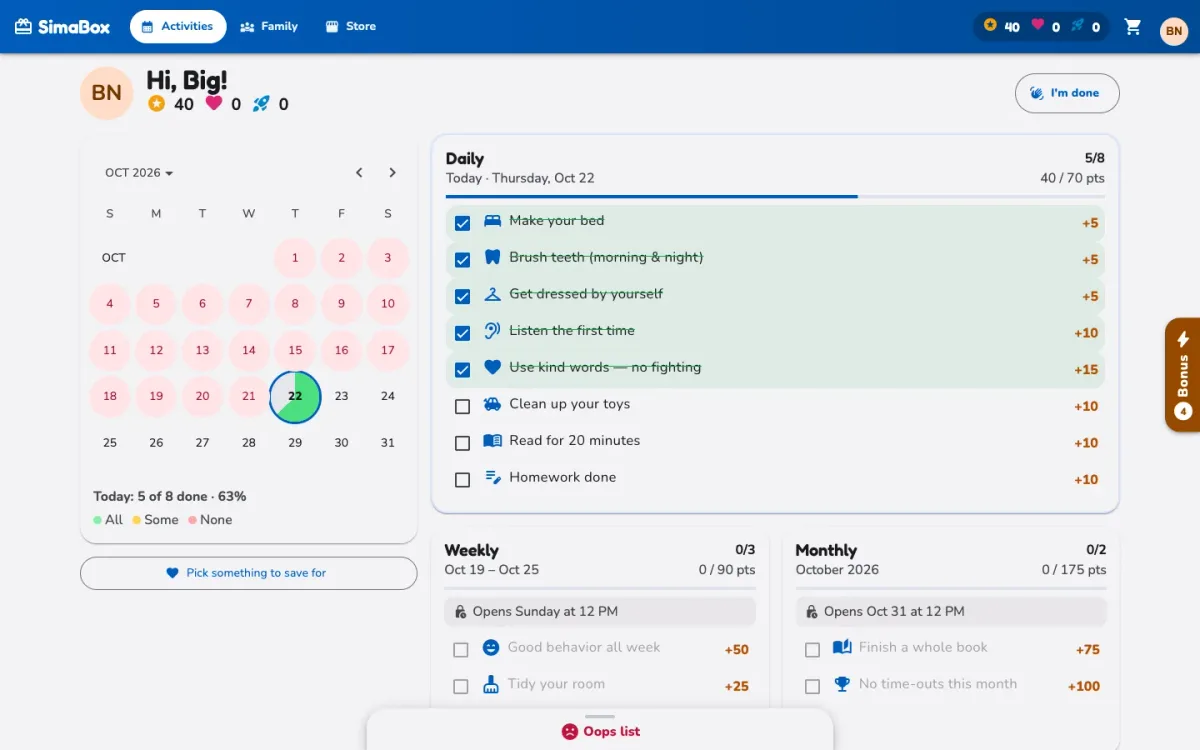Click the hanger icon for Get dressed
Viewport: 1200px width, 750px height.
(492, 294)
